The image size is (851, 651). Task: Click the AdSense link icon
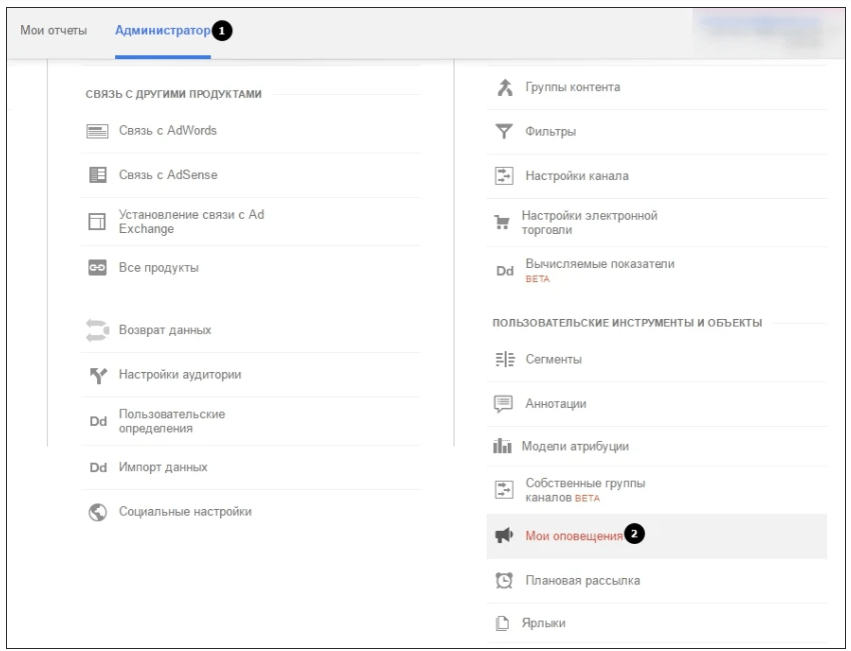[x=97, y=175]
